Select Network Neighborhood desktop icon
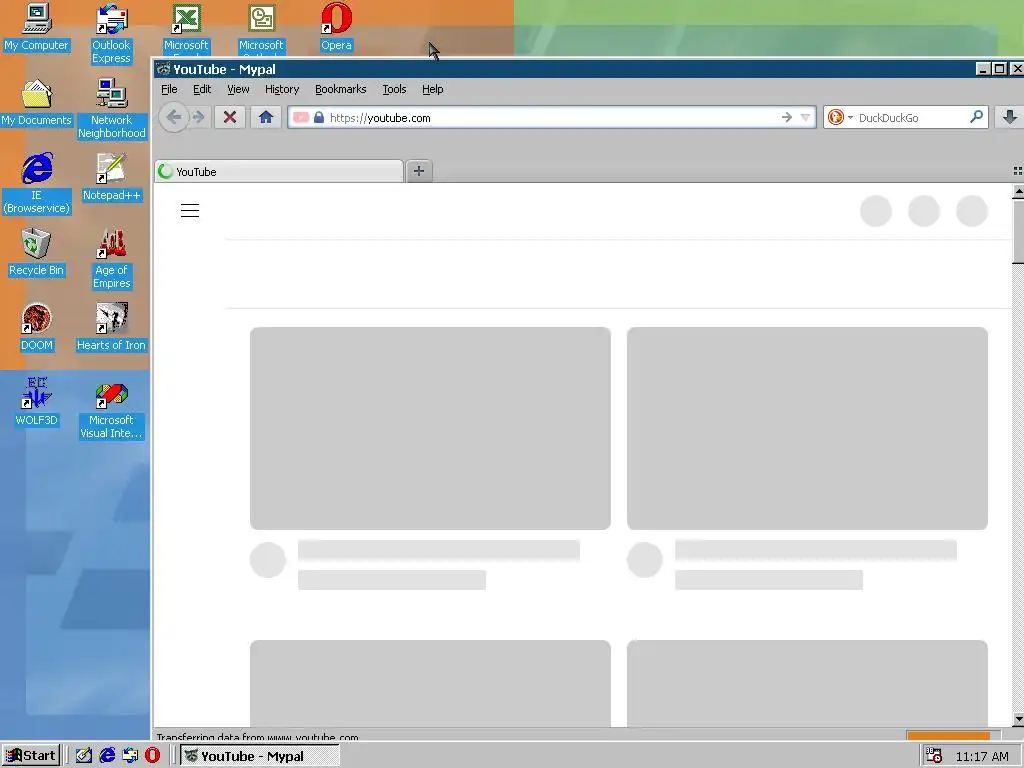The height and width of the screenshot is (768, 1024). [x=112, y=108]
